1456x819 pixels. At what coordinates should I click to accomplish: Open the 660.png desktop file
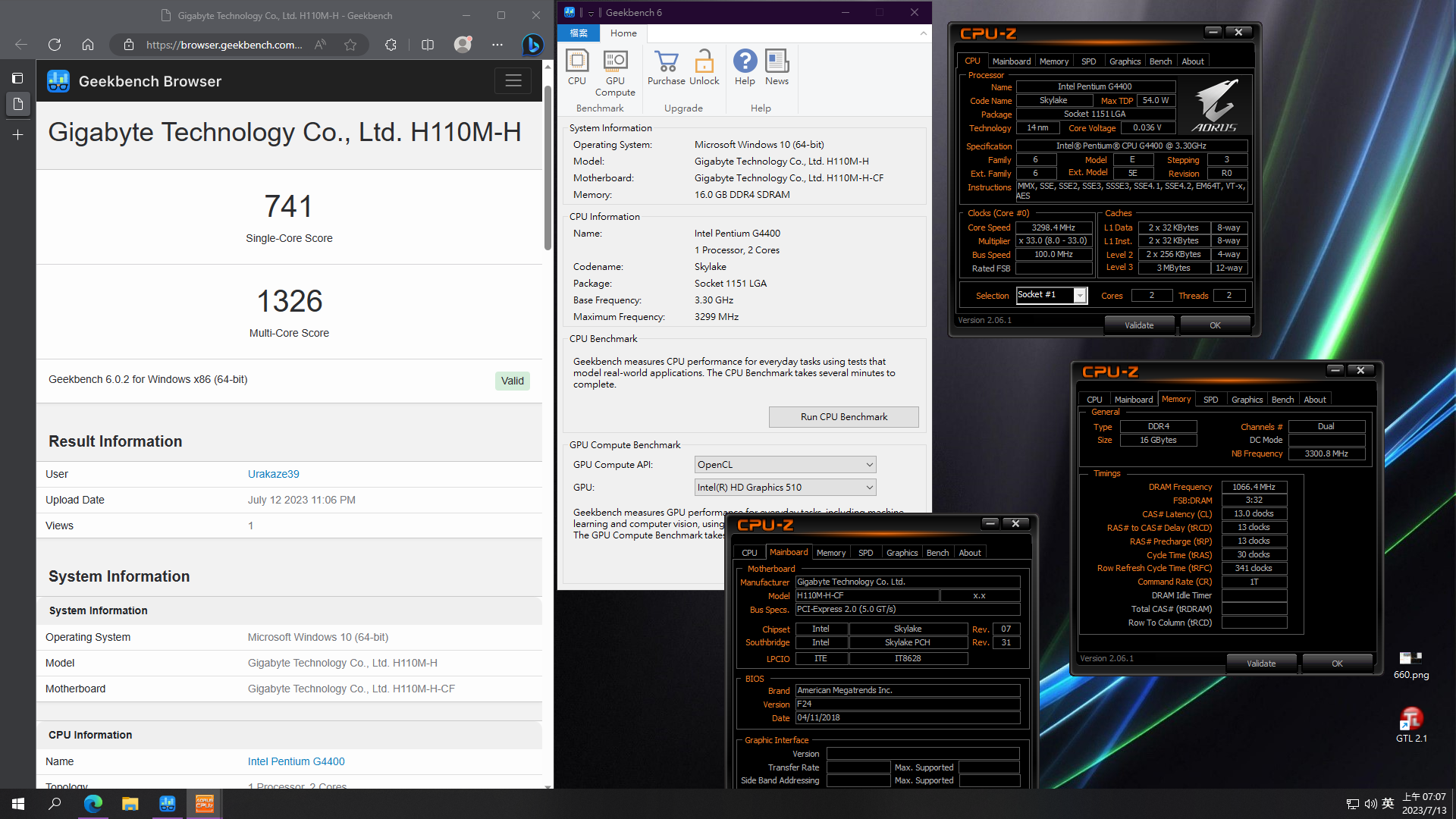click(x=1410, y=664)
